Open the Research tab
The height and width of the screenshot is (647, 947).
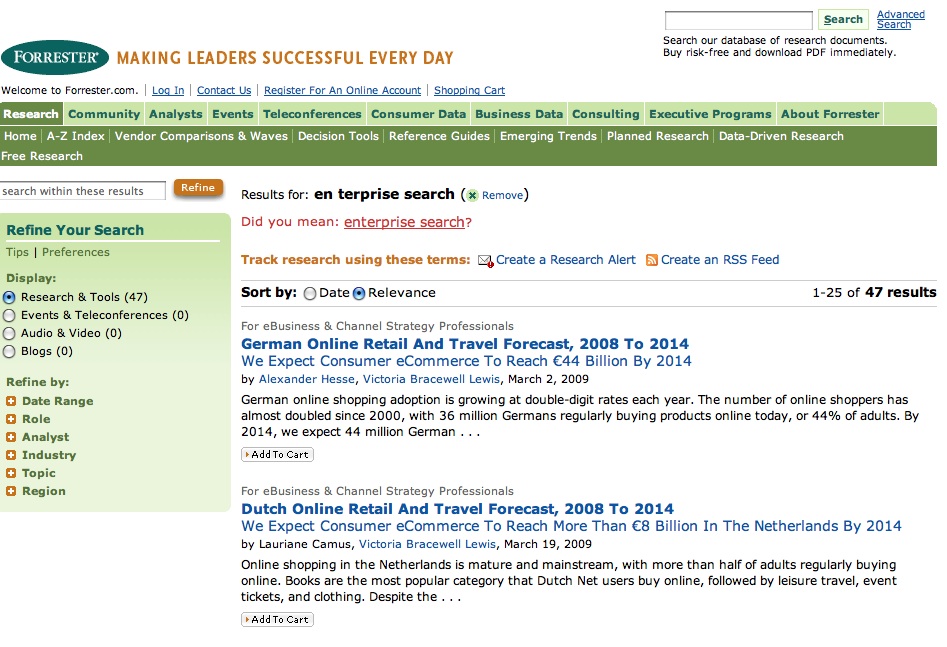(x=31, y=114)
